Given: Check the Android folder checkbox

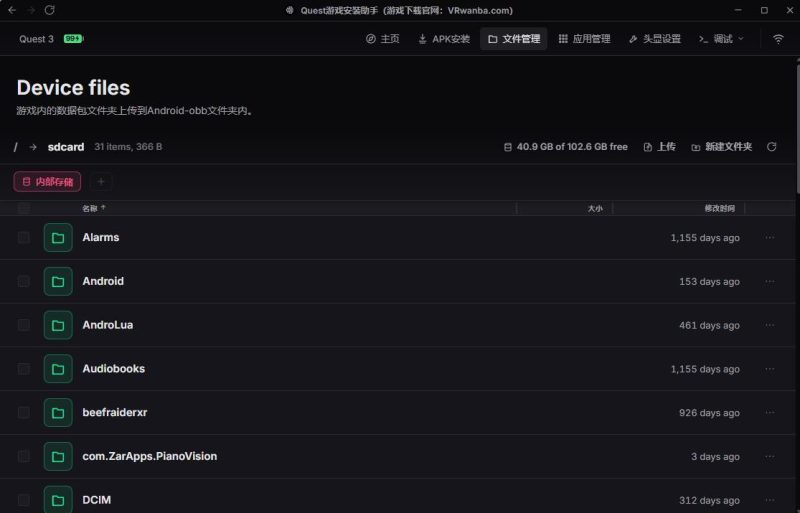Looking at the screenshot, I should tap(23, 281).
